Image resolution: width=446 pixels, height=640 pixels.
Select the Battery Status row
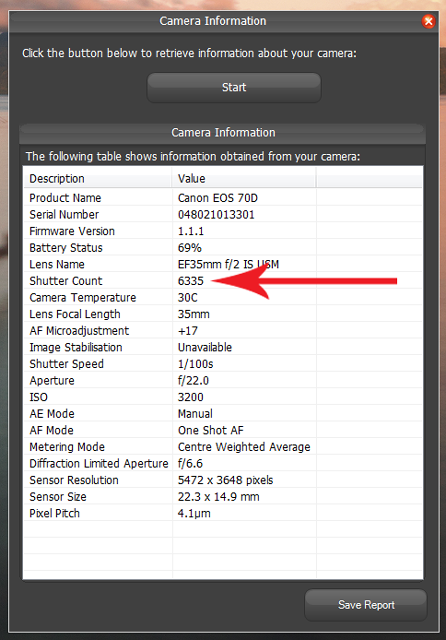coord(223,248)
